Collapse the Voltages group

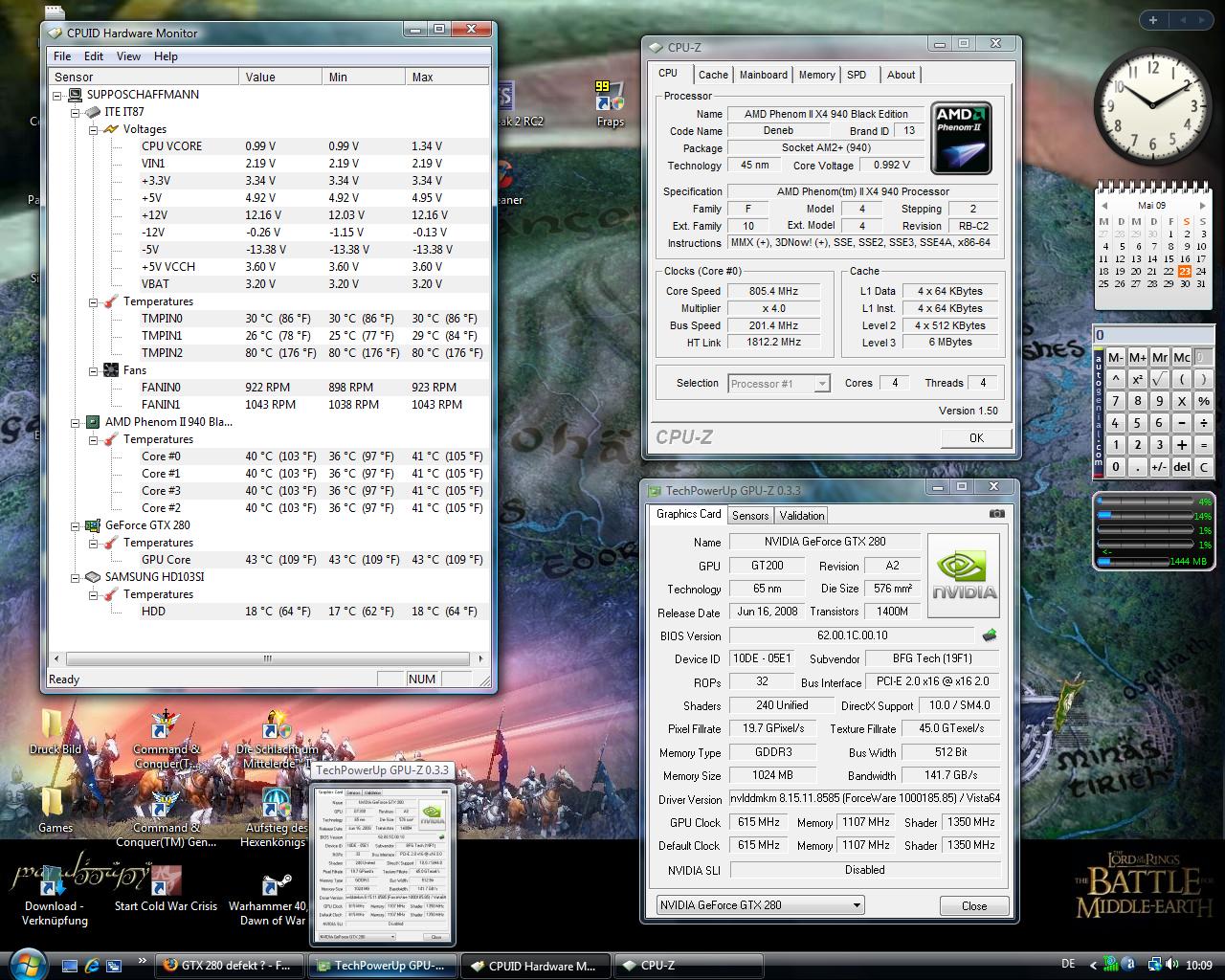click(94, 129)
